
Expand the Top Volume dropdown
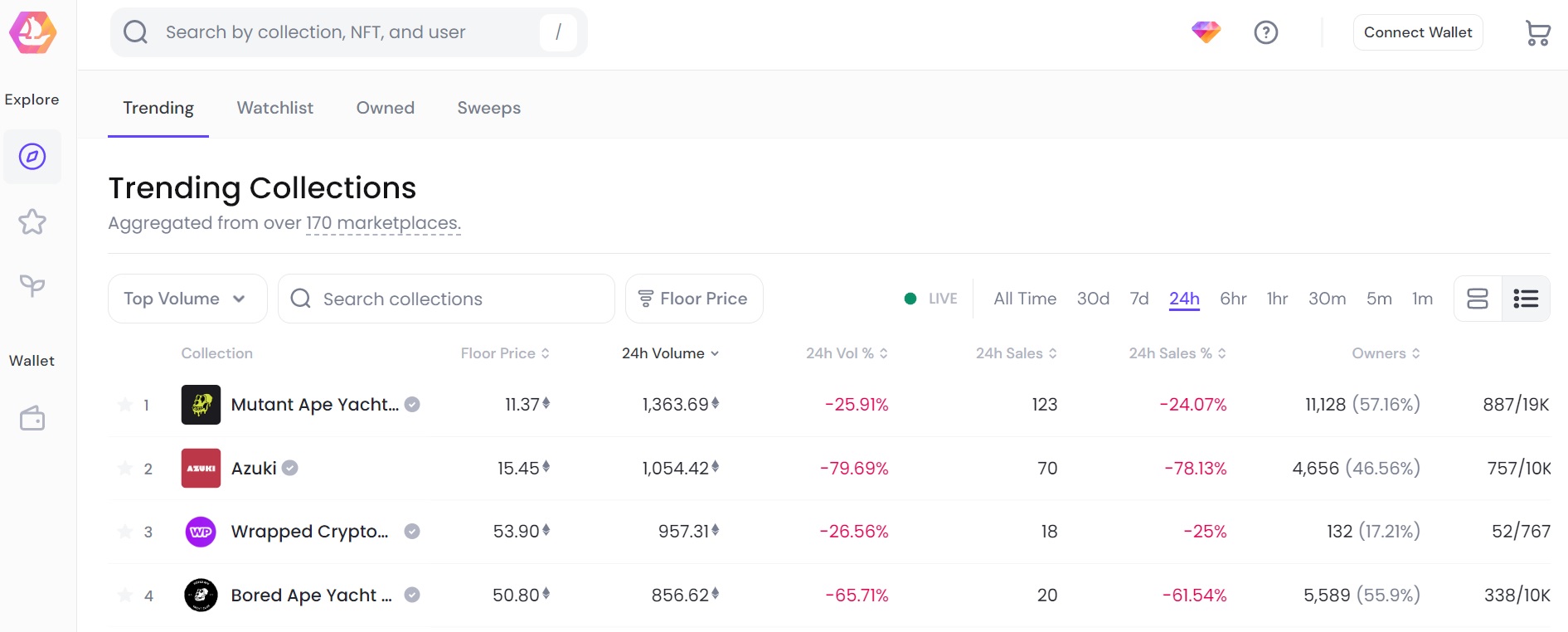tap(187, 299)
